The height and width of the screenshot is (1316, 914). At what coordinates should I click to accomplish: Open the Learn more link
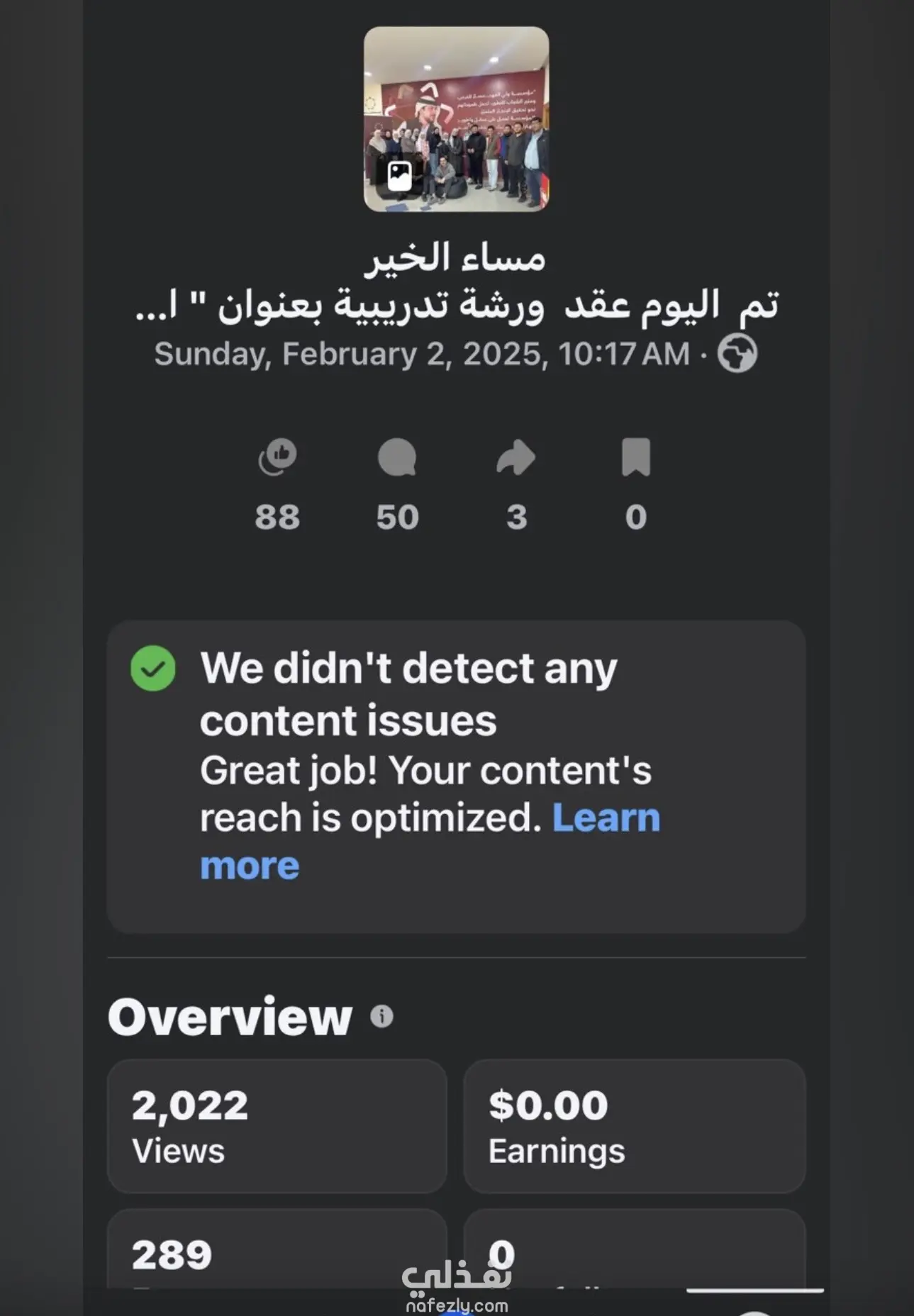point(606,818)
